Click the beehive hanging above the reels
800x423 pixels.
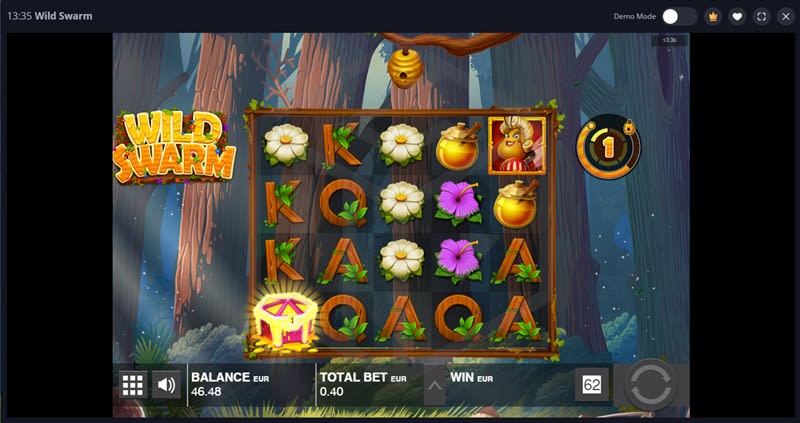click(x=405, y=68)
